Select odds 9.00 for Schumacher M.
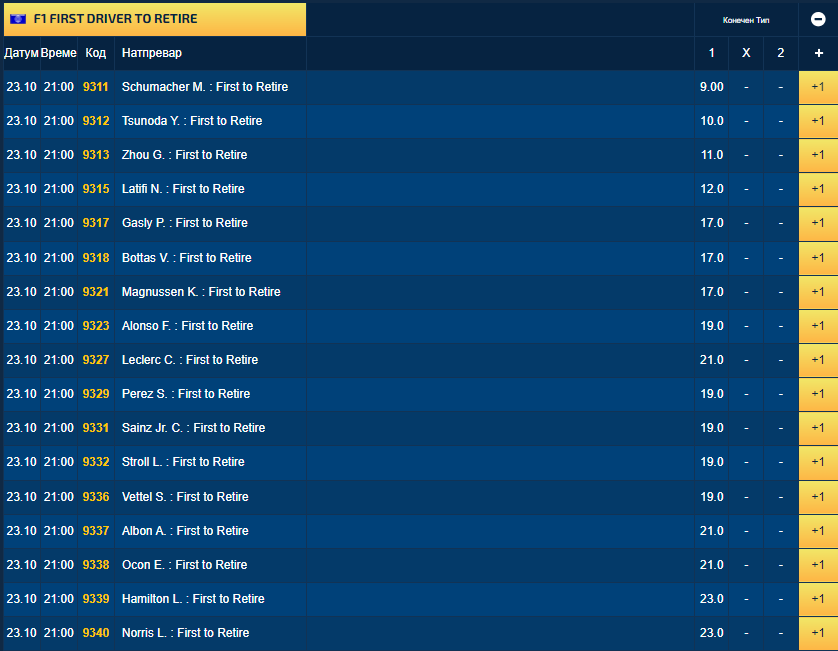838x651 pixels. 711,87
